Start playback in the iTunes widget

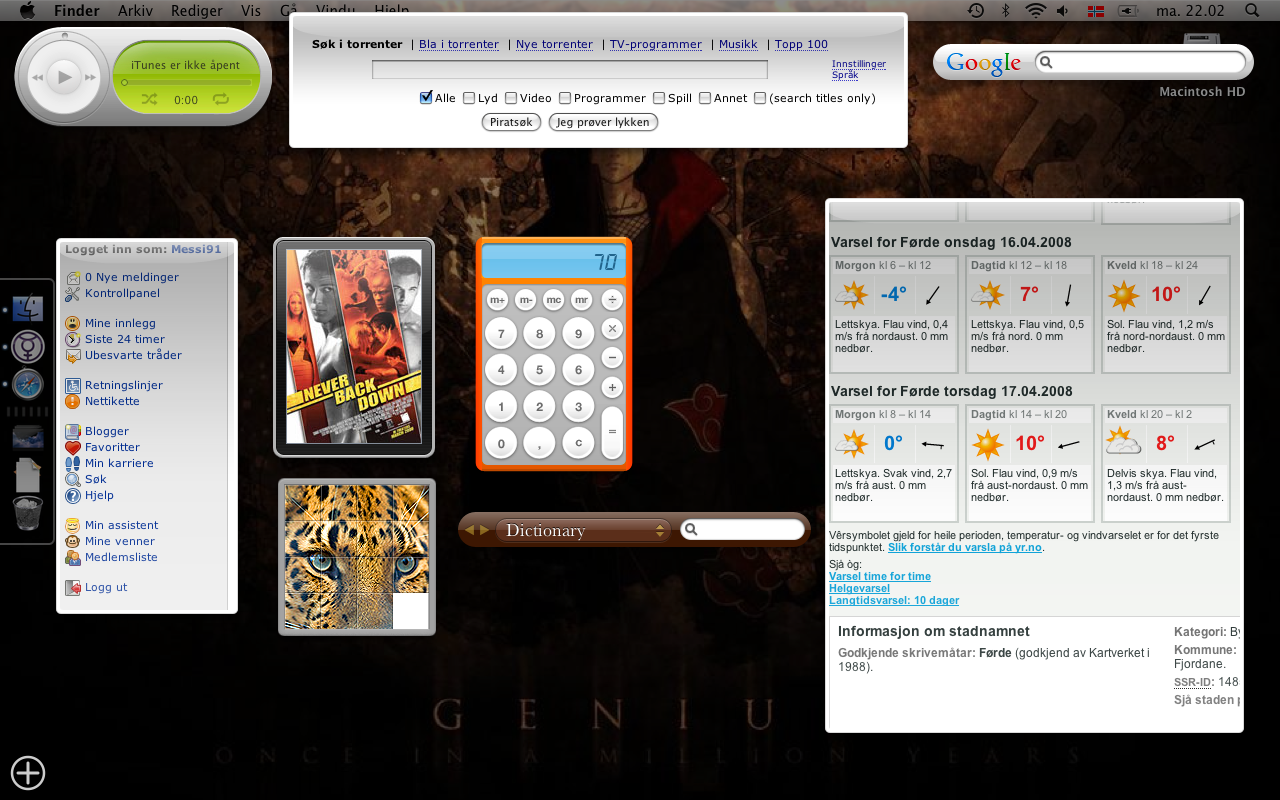(65, 77)
